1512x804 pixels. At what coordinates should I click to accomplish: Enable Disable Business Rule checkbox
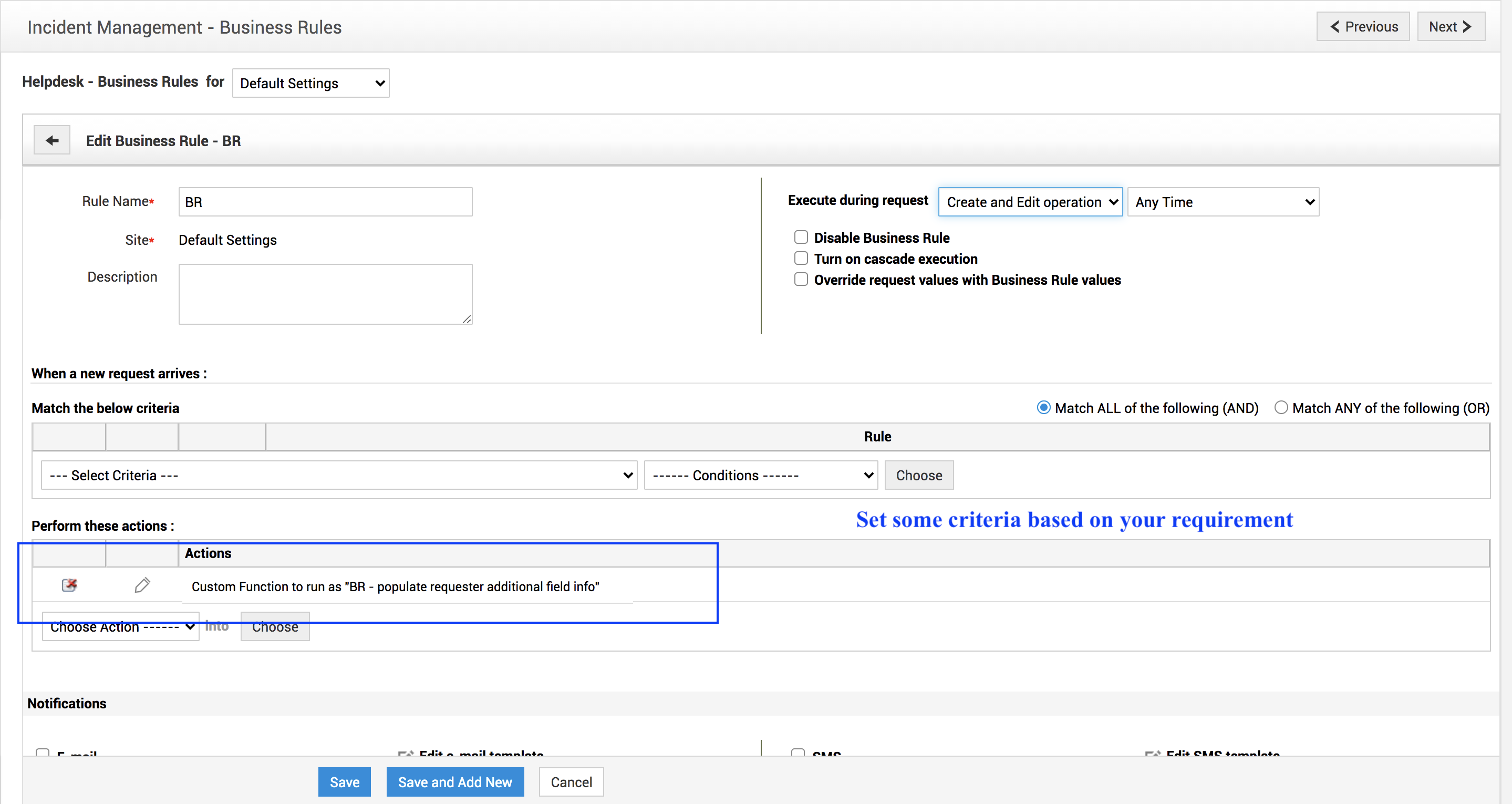click(x=801, y=238)
